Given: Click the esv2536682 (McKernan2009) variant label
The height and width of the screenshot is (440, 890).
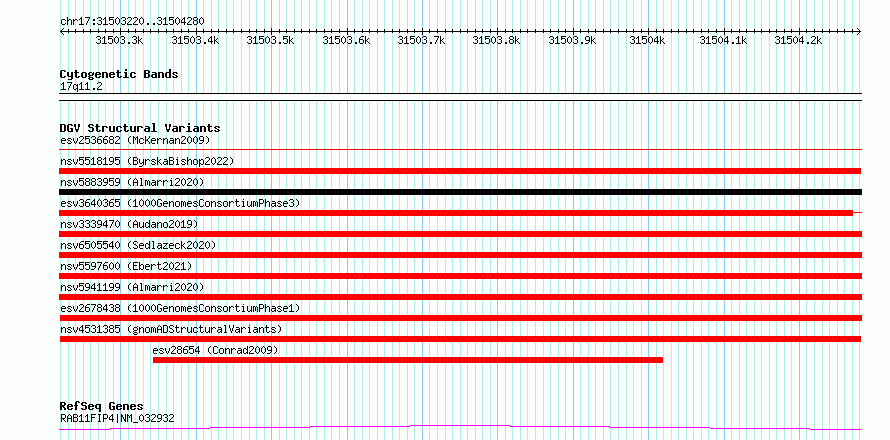Looking at the screenshot, I should 135,140.
